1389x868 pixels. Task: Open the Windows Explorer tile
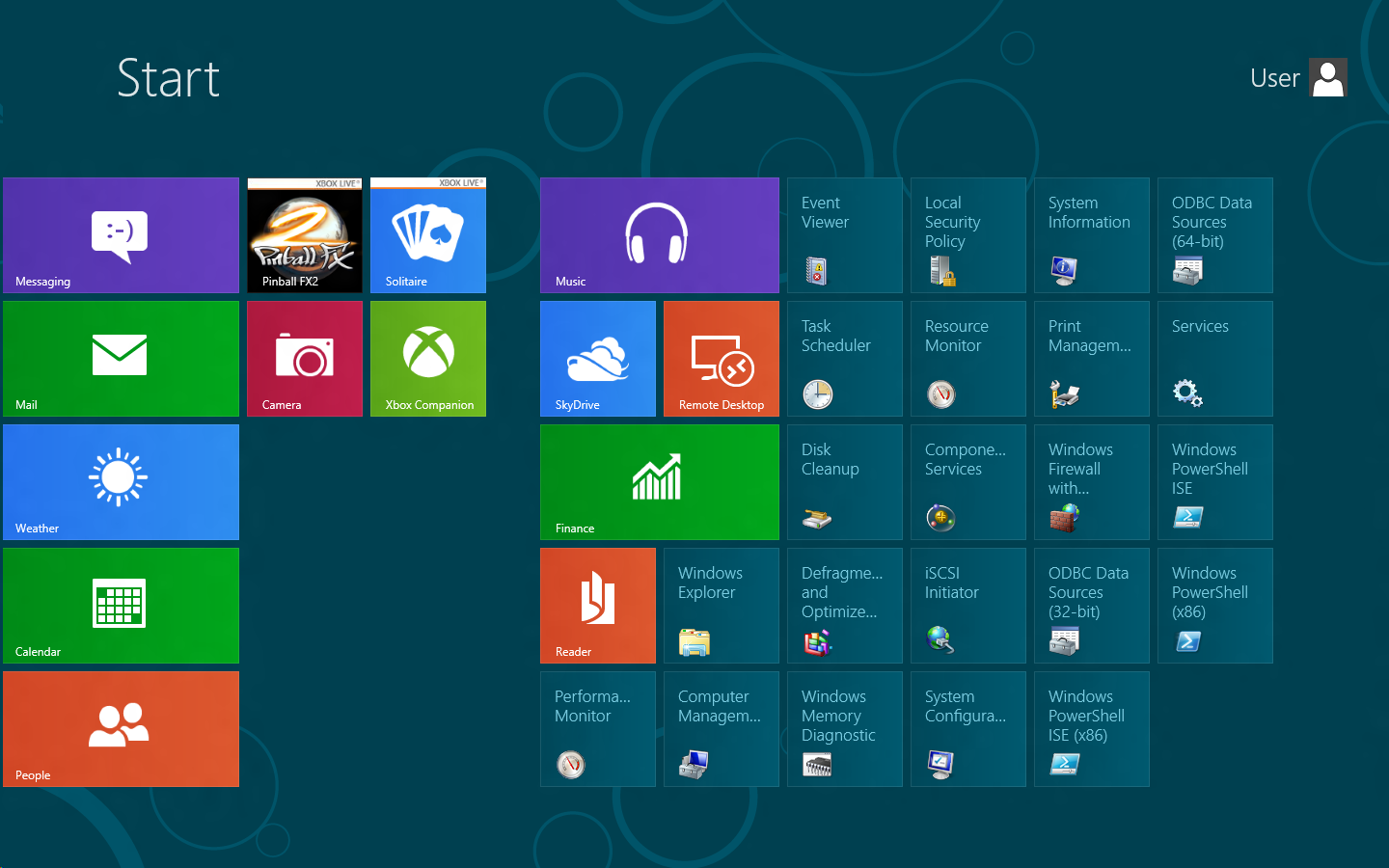722,606
